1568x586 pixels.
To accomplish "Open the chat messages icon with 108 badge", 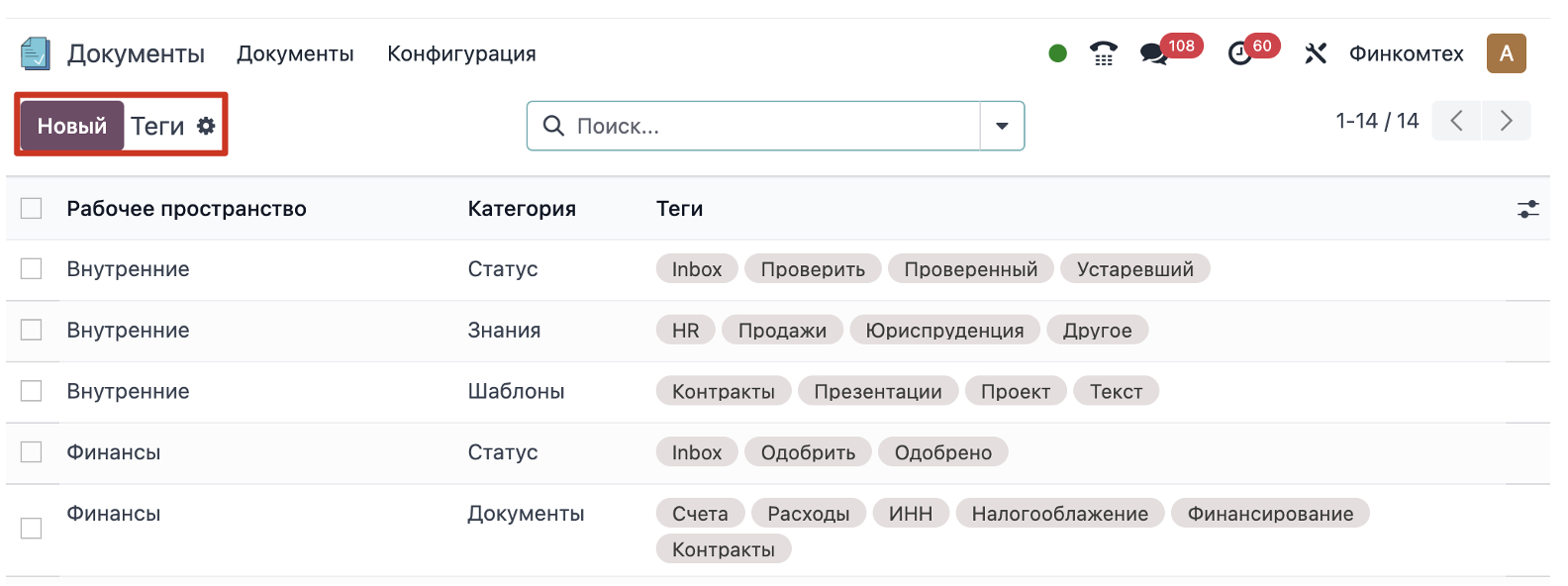I will coord(1154,53).
